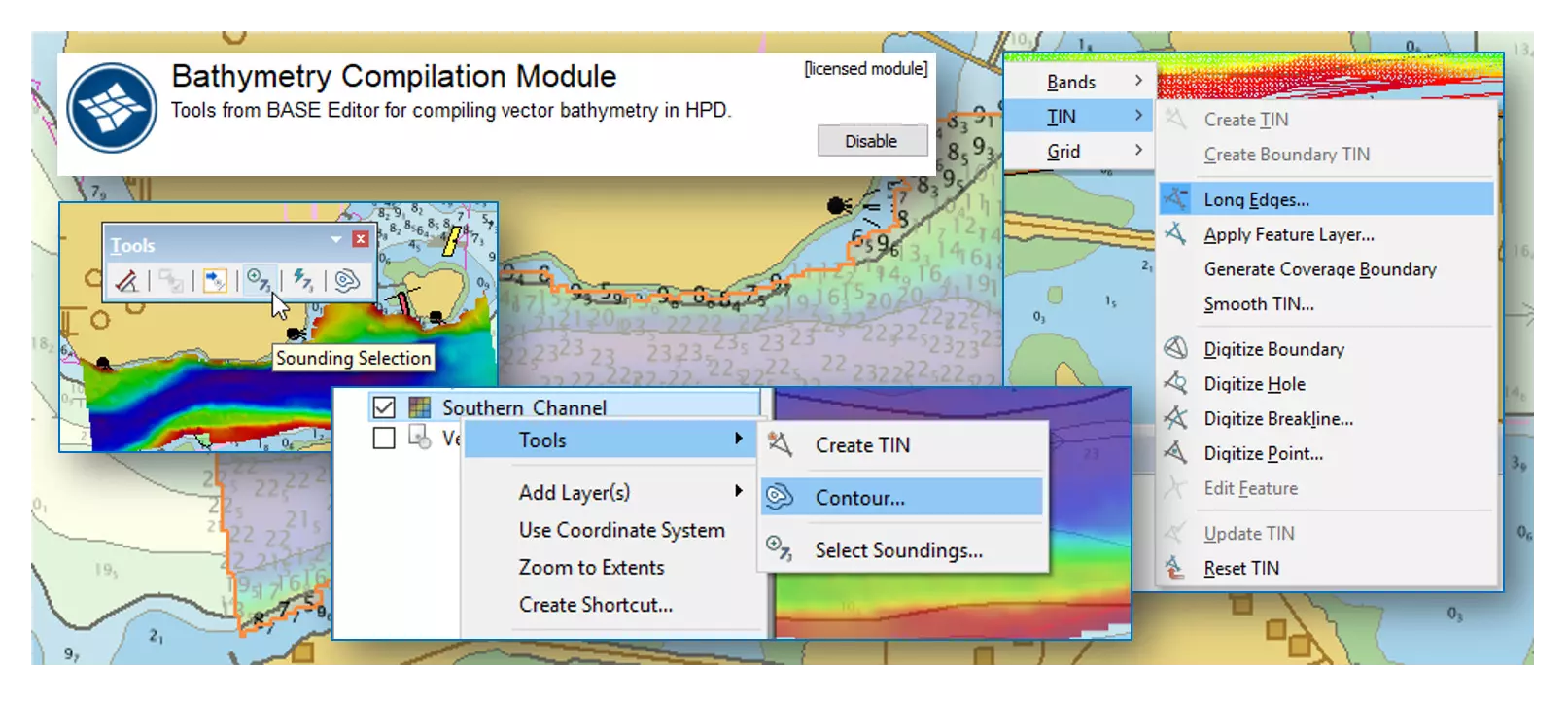Check the empty checkbox below Southern Channel
The image size is (1568, 704).
point(384,439)
